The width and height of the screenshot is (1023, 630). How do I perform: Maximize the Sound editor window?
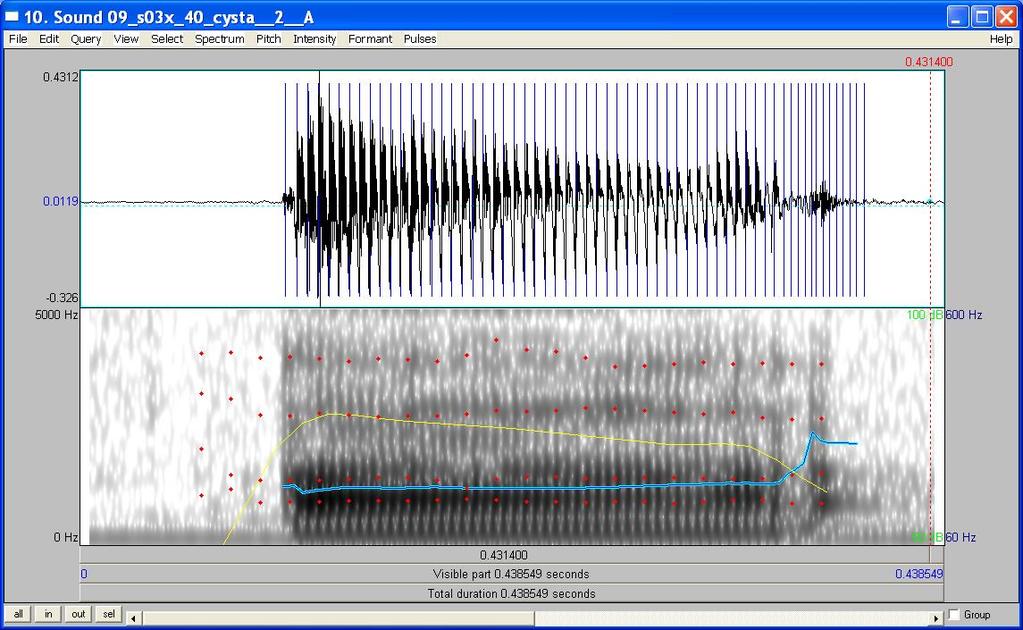pos(982,17)
